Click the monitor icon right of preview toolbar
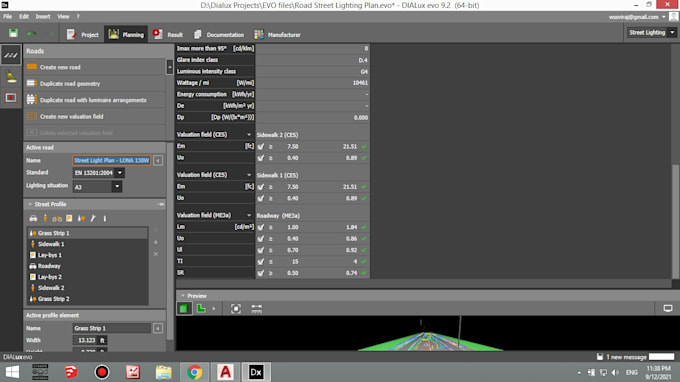Screen dimensions: 680x382 click(x=667, y=308)
